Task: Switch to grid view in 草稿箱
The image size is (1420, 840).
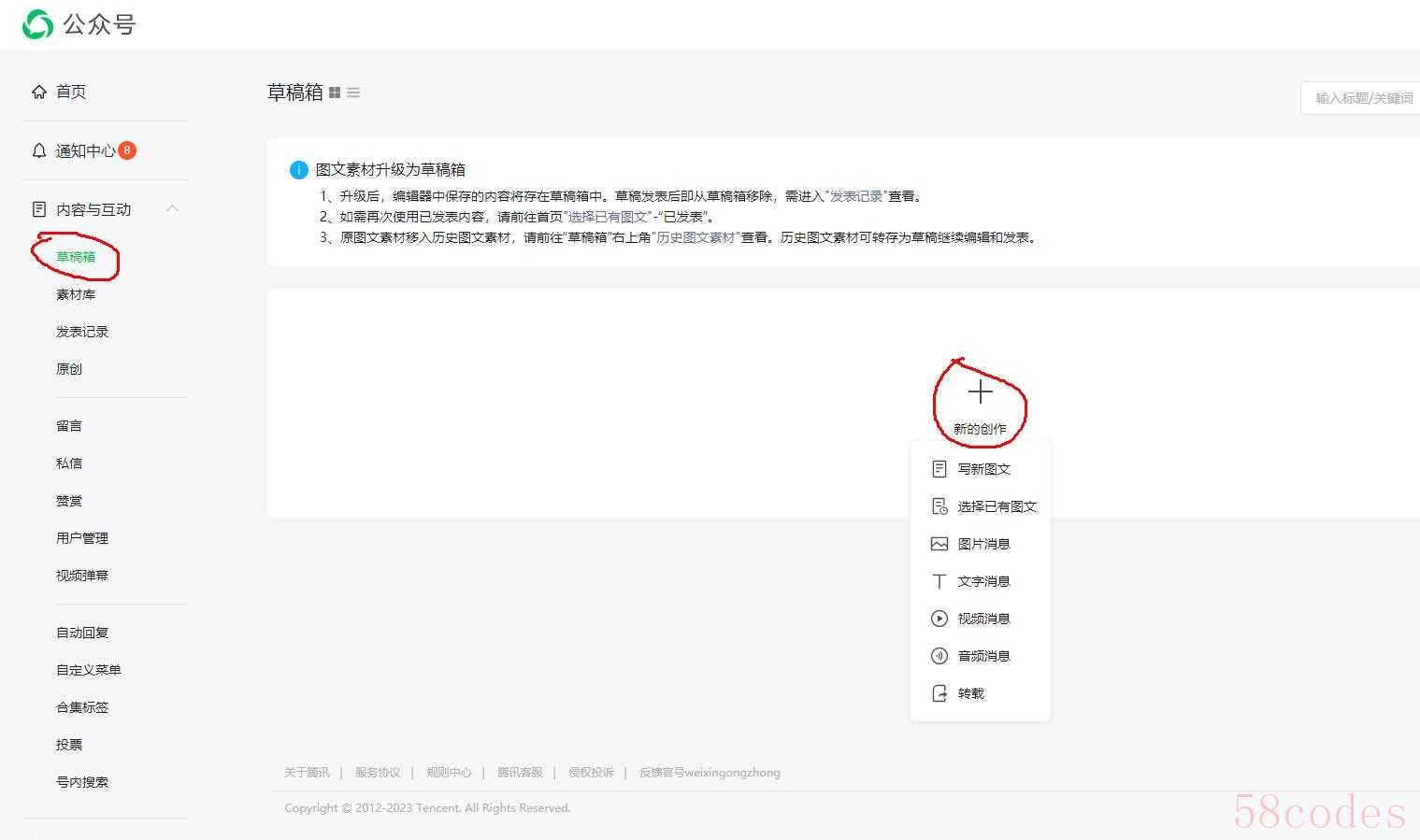Action: click(x=335, y=93)
